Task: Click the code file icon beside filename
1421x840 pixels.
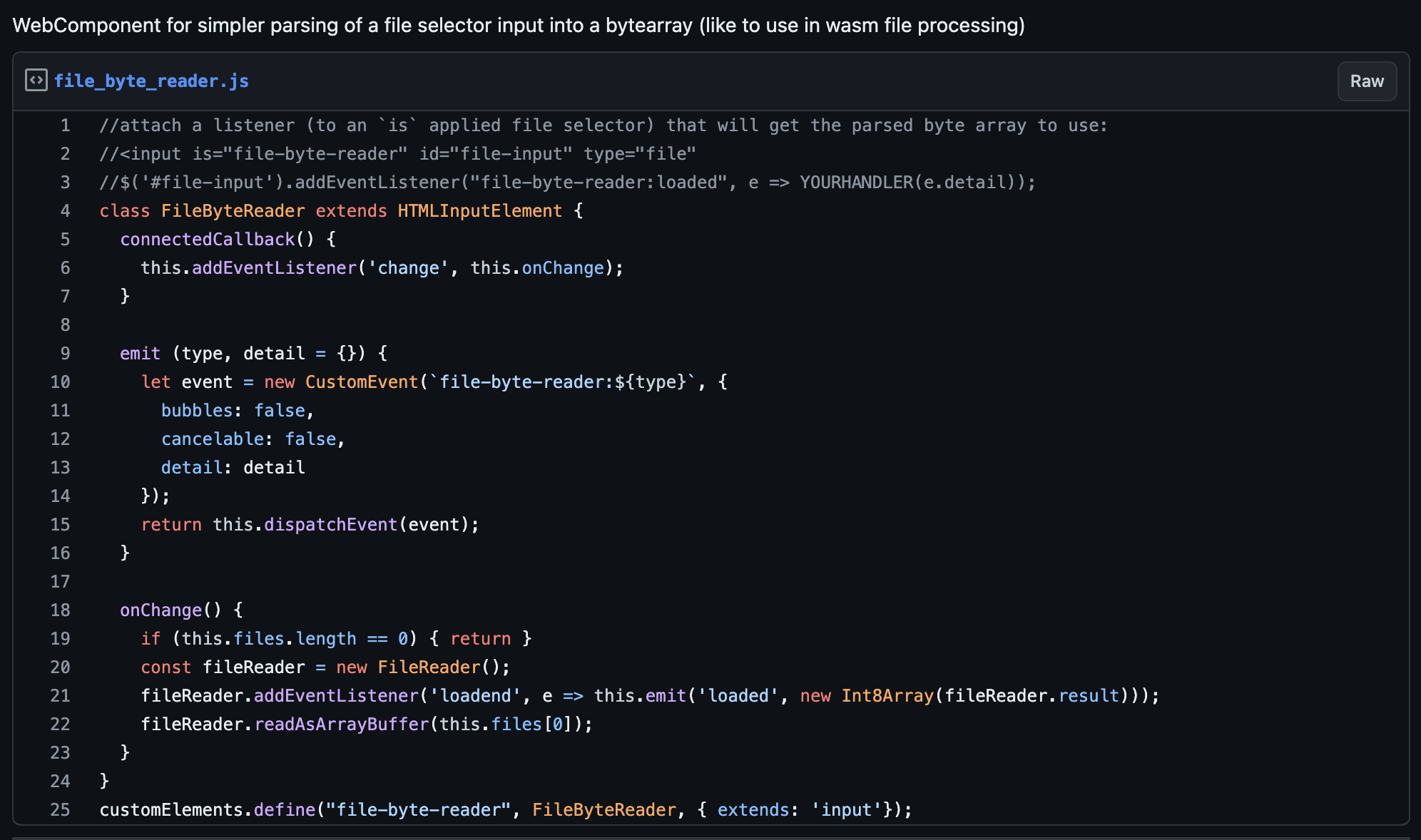Action: click(36, 81)
